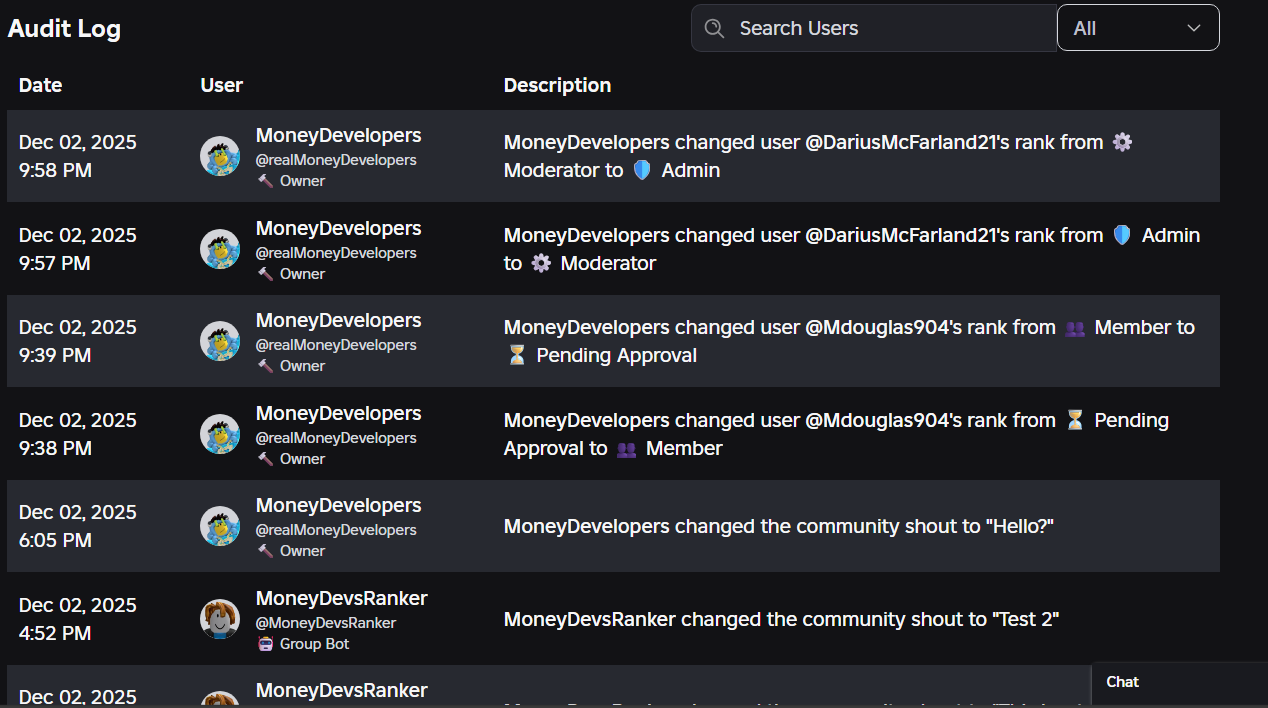1268x708 pixels.
Task: Click the Dec 02, 2025 4:52 PM date cell
Action: click(x=78, y=619)
